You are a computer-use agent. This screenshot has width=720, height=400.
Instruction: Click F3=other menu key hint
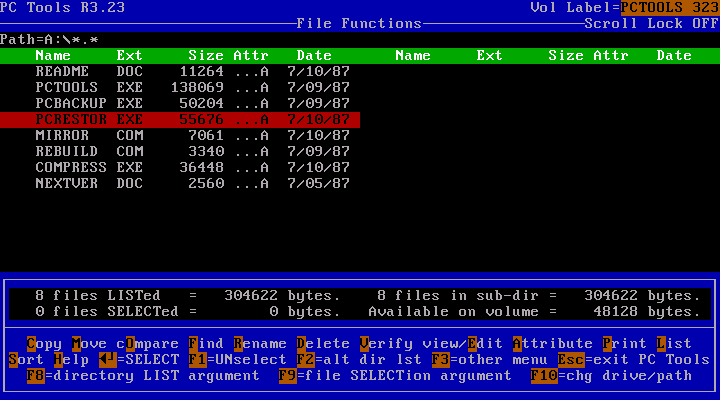point(490,360)
